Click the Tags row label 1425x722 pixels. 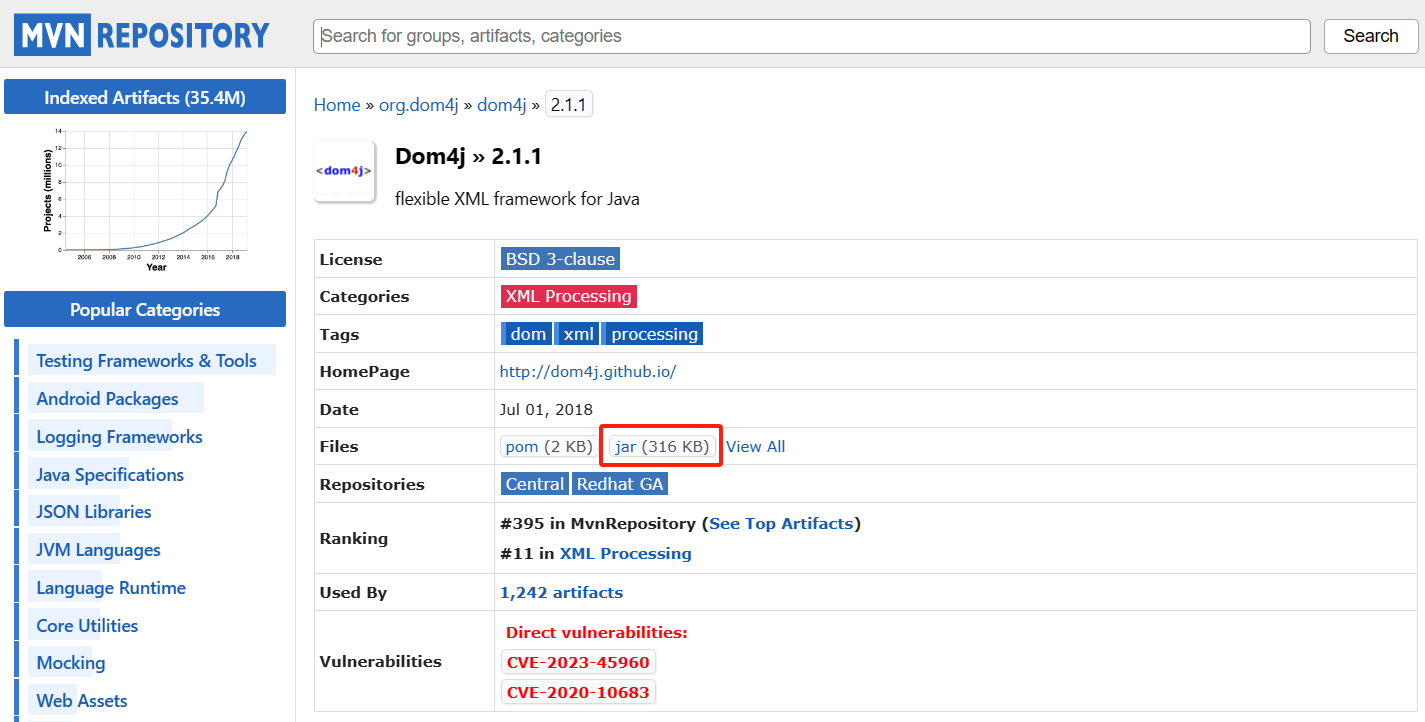[x=339, y=334]
